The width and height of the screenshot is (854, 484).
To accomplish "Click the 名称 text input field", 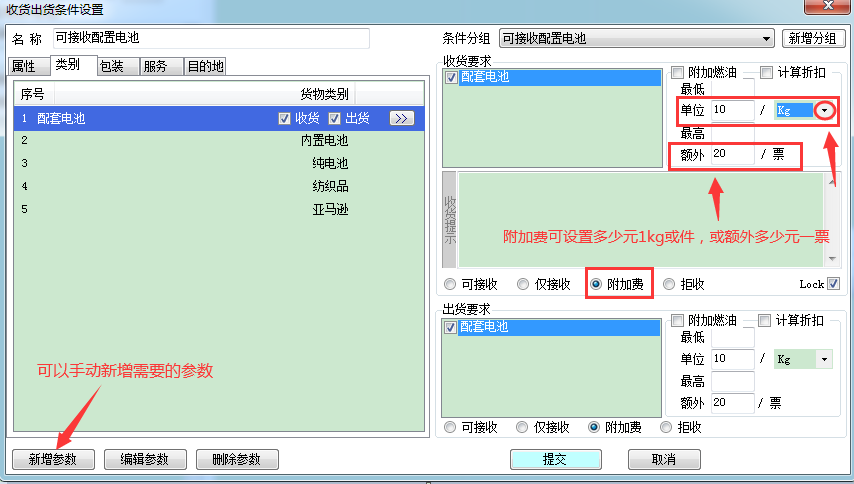I will click(210, 39).
